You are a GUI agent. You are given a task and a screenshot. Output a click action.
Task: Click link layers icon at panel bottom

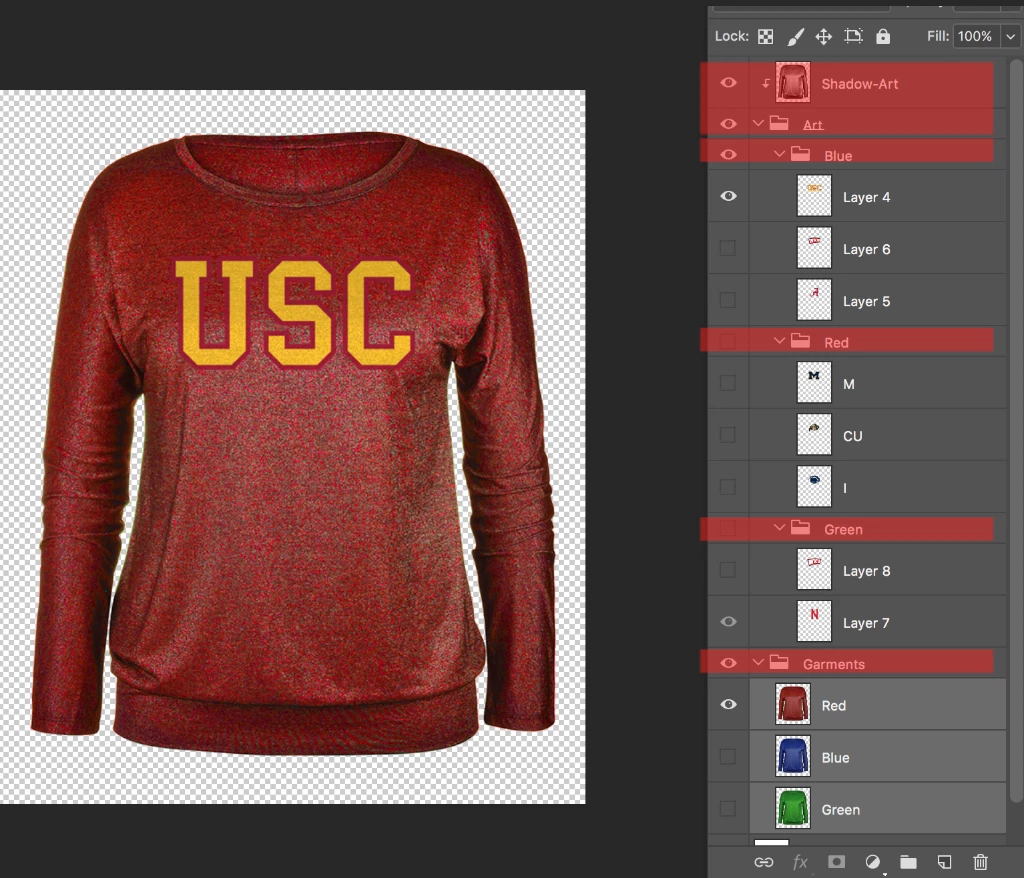coord(763,862)
